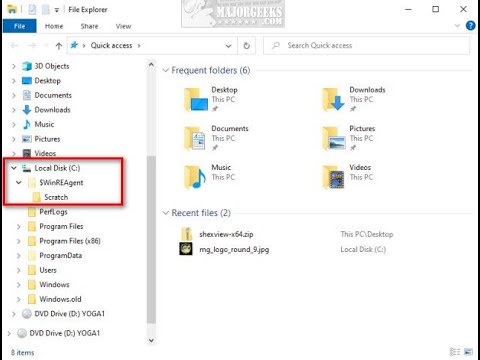
Task: Go back with the Back arrow
Action: tap(14, 46)
